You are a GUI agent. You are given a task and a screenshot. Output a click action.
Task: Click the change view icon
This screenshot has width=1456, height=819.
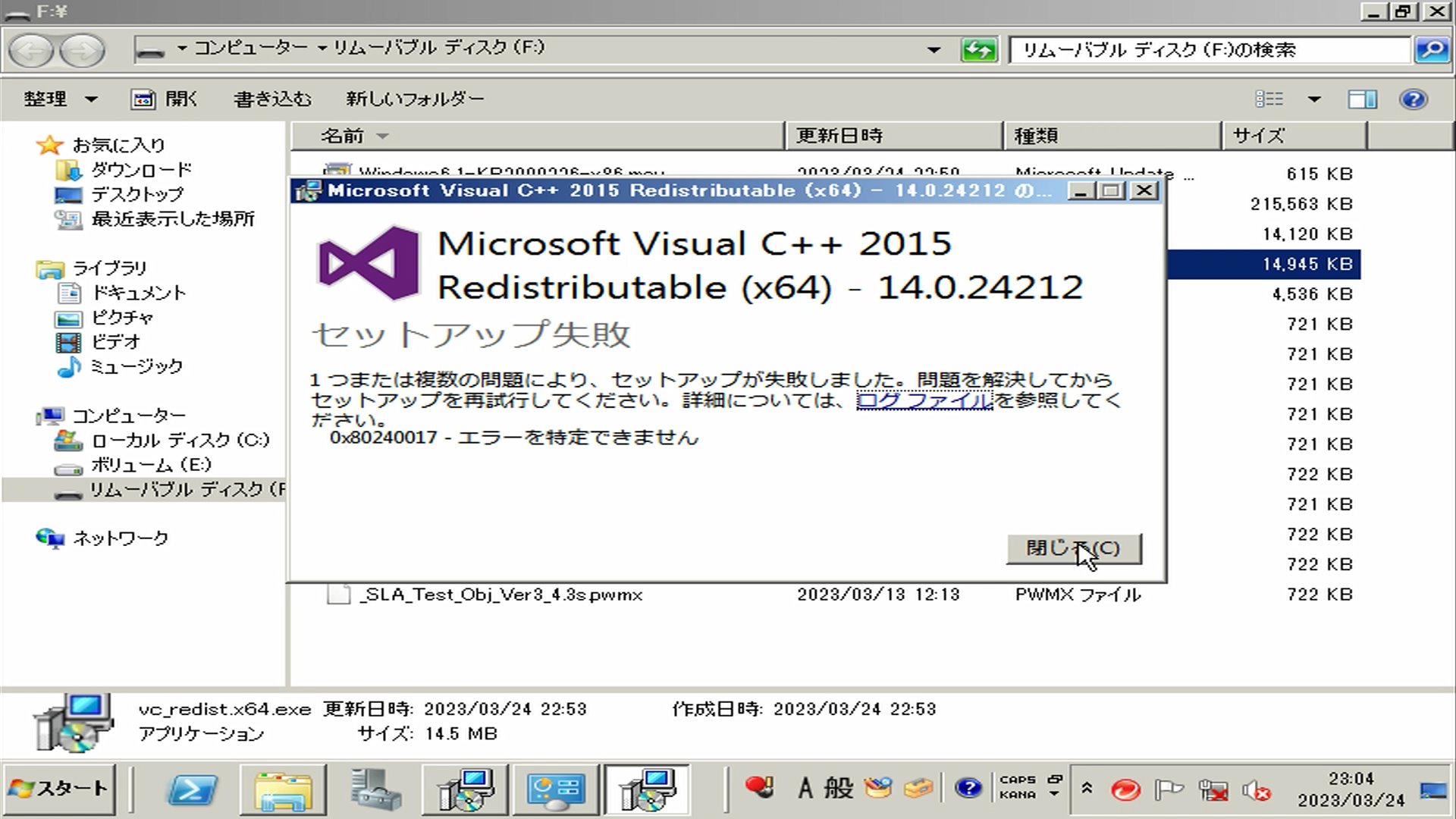(x=1269, y=99)
